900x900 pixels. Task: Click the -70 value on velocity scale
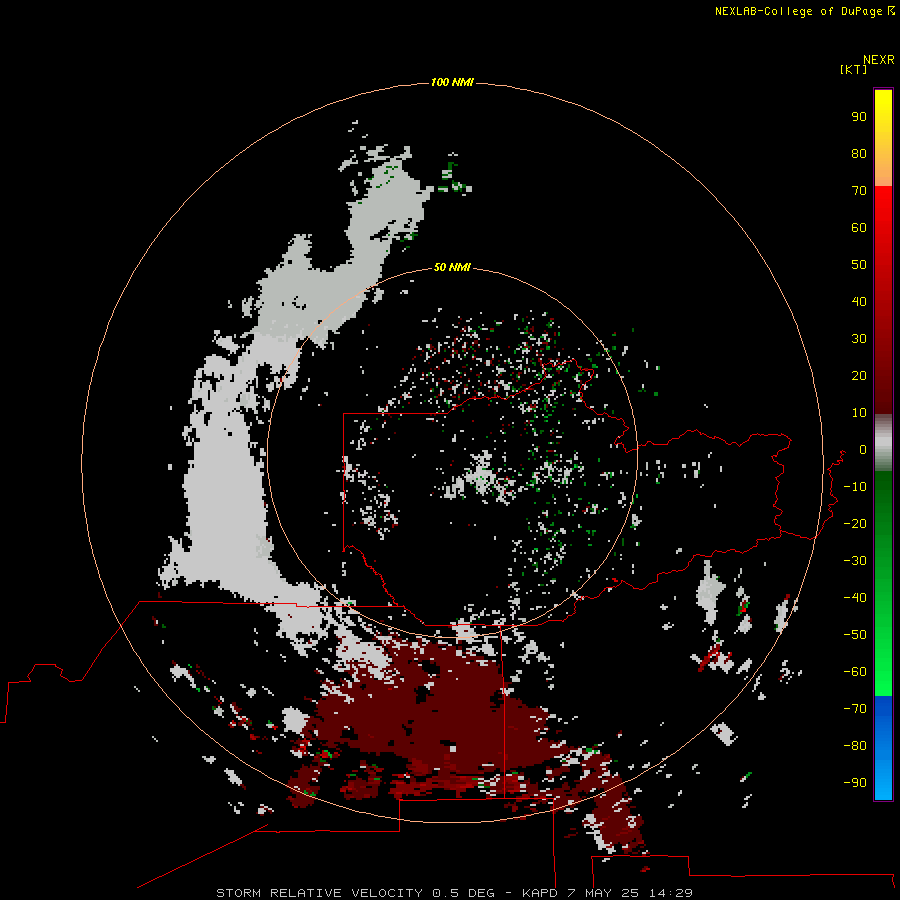click(x=855, y=709)
